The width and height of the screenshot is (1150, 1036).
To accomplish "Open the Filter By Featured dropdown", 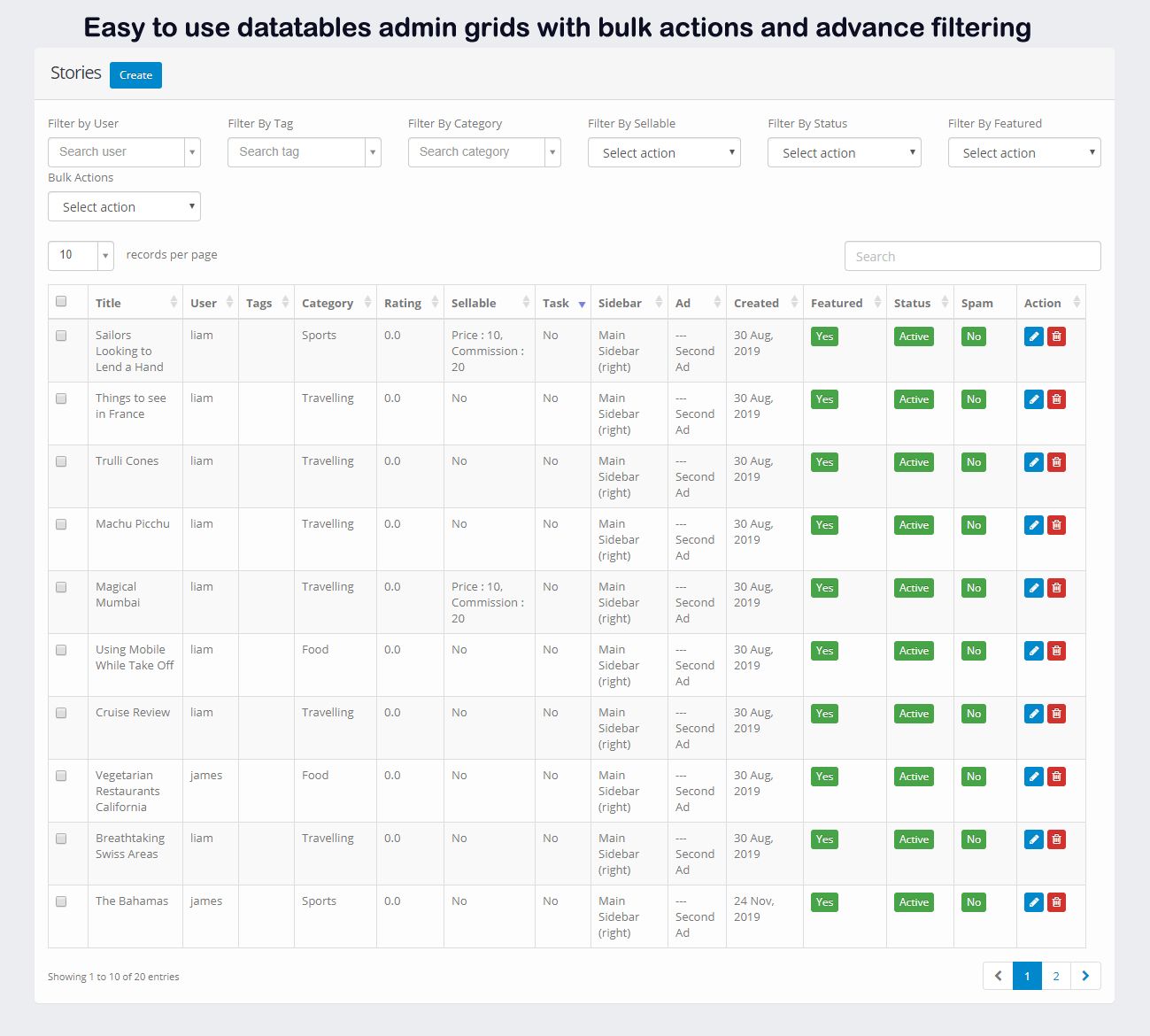I will [x=1023, y=153].
